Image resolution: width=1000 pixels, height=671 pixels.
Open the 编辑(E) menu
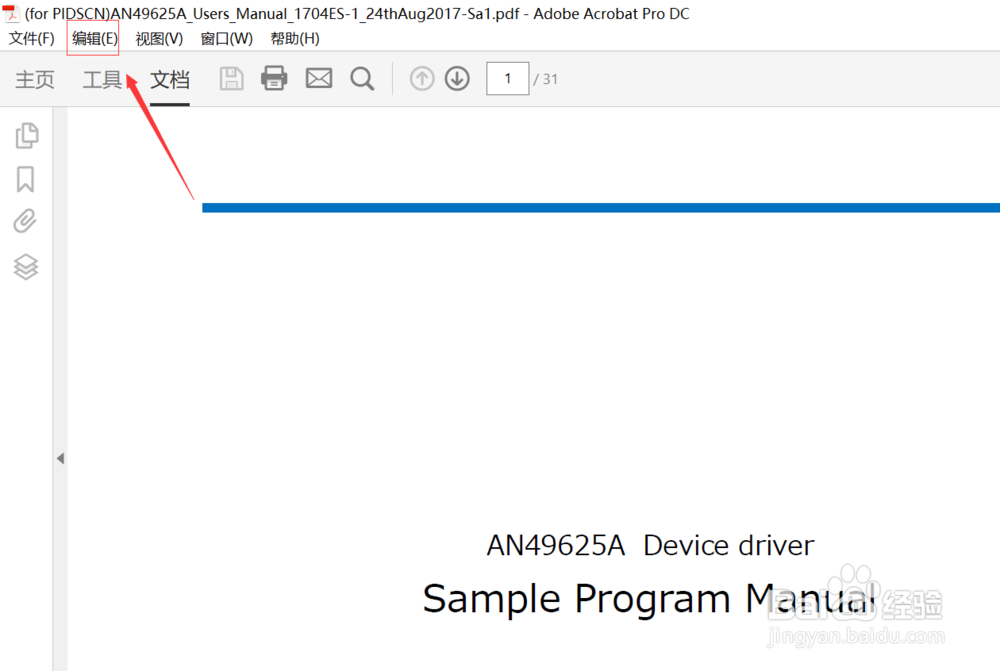[94, 39]
